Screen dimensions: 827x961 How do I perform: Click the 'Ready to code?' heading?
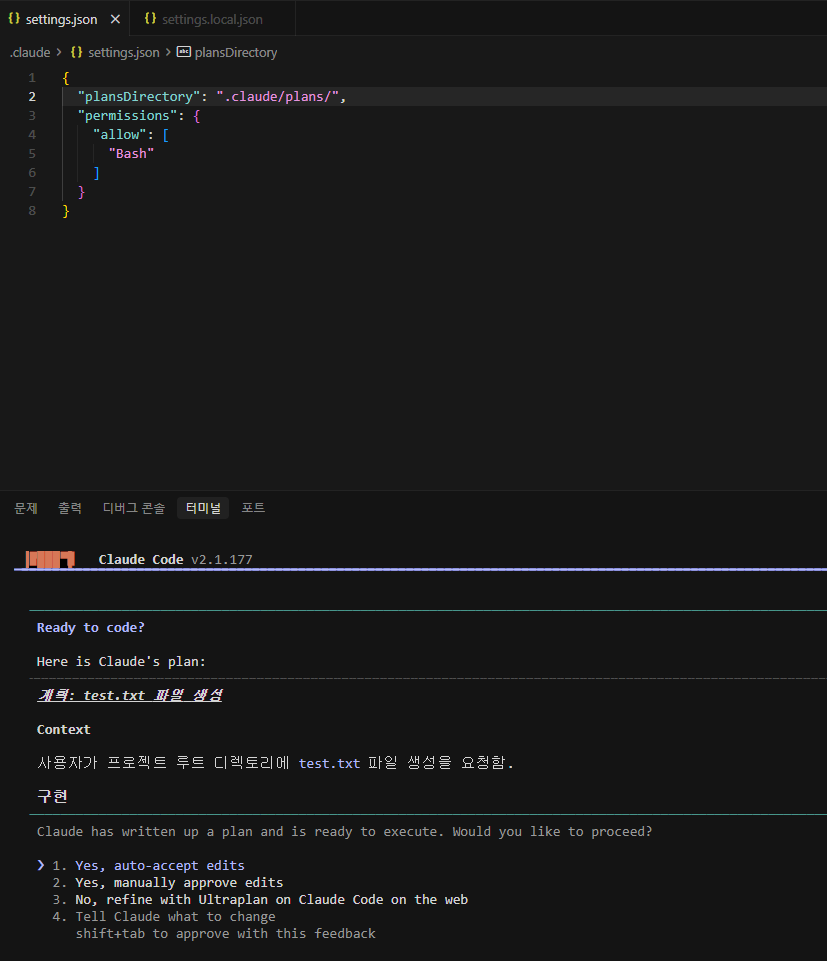coord(91,628)
